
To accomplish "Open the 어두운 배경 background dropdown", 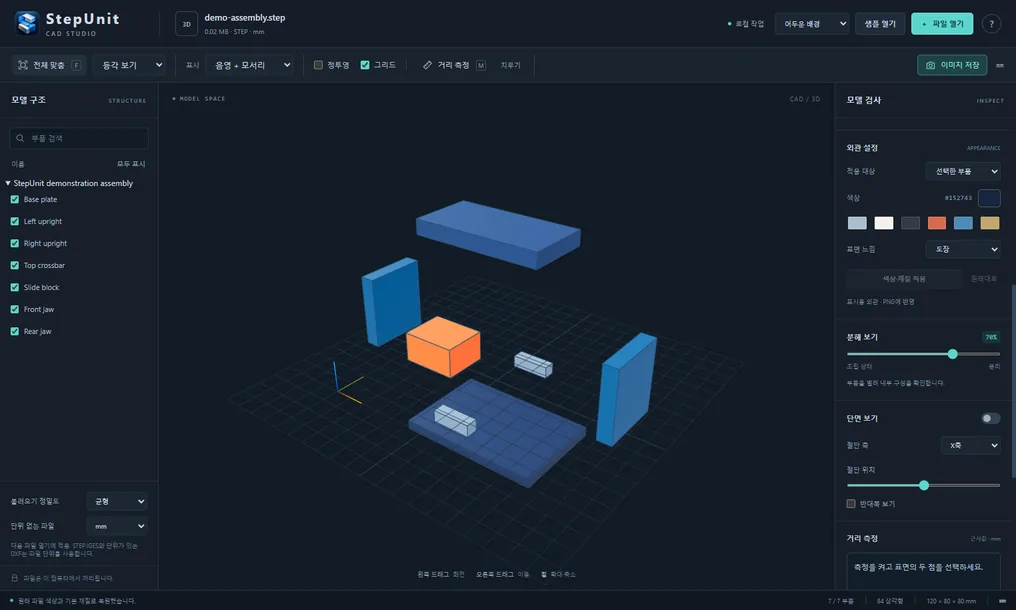I will 812,24.
